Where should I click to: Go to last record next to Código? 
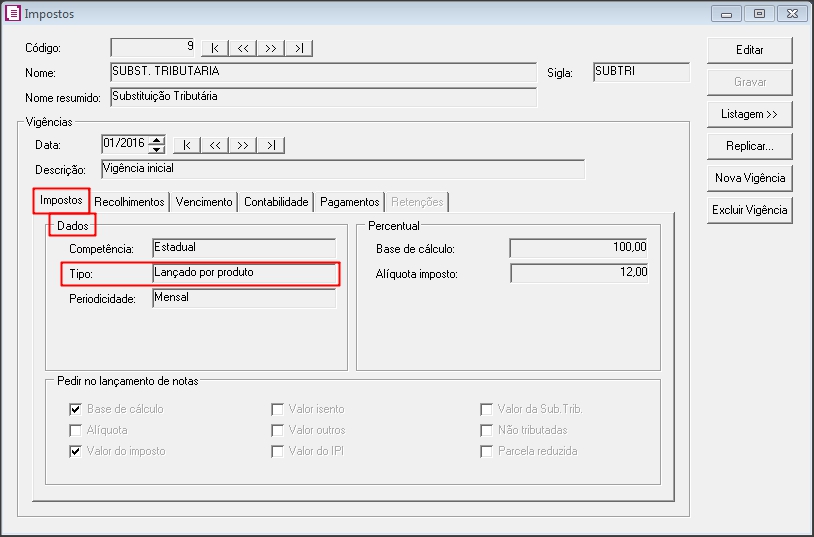pyautogui.click(x=299, y=48)
